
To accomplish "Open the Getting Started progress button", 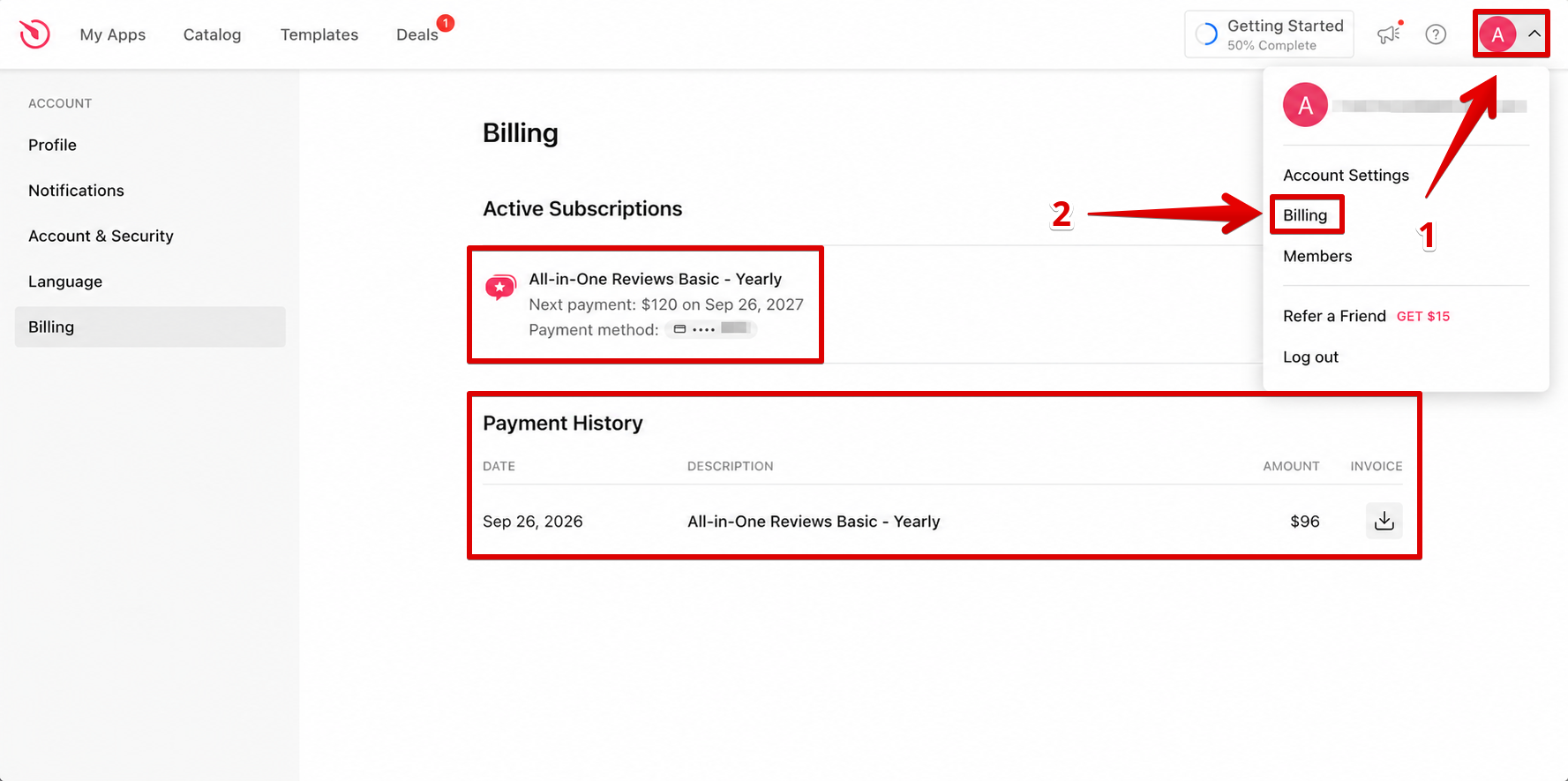I will (1269, 34).
